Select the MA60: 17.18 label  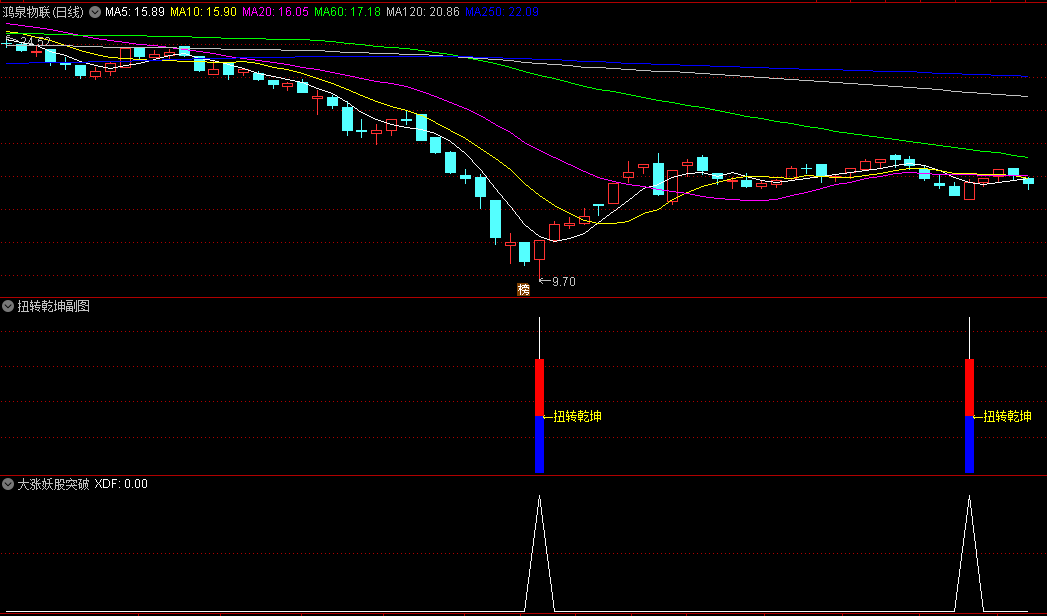(x=347, y=12)
